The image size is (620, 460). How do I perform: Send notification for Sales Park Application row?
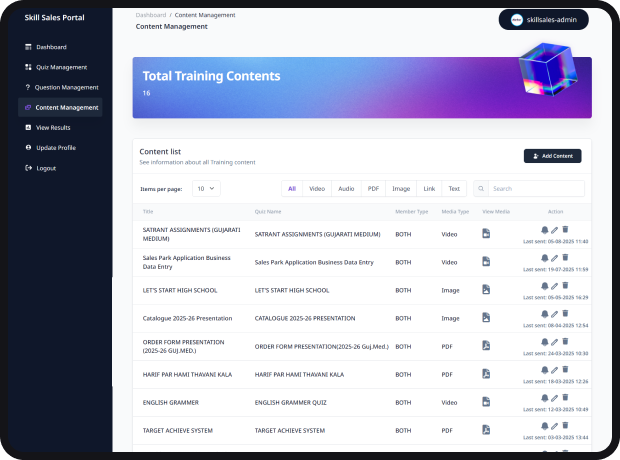coord(544,258)
